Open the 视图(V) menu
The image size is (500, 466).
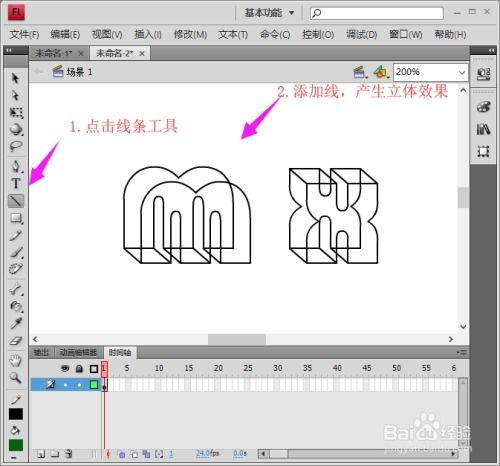[x=107, y=35]
